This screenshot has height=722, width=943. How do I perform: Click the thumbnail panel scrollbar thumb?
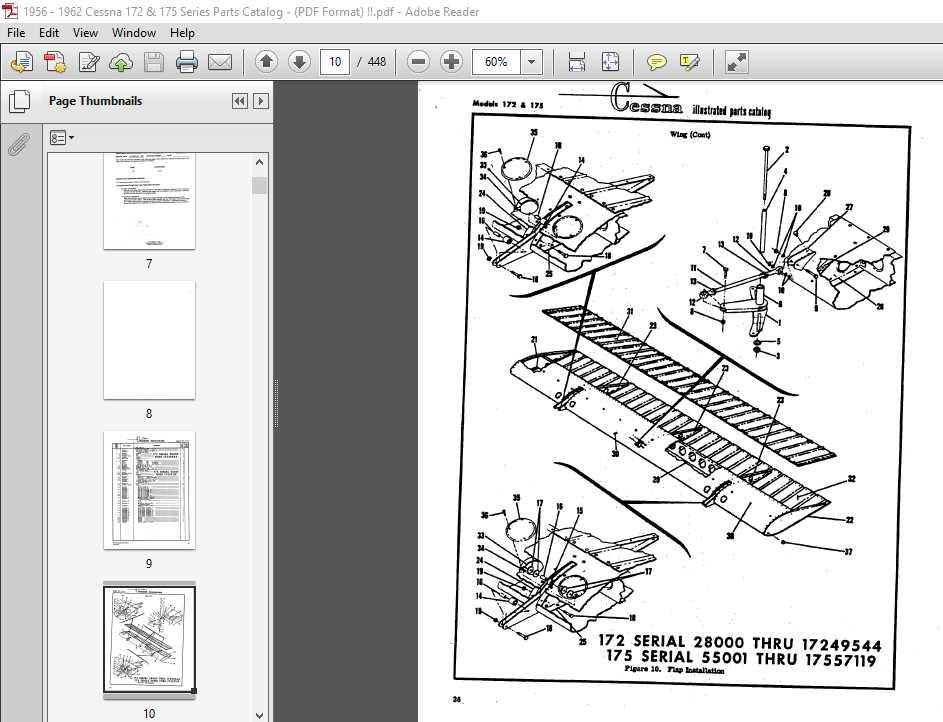click(x=259, y=185)
